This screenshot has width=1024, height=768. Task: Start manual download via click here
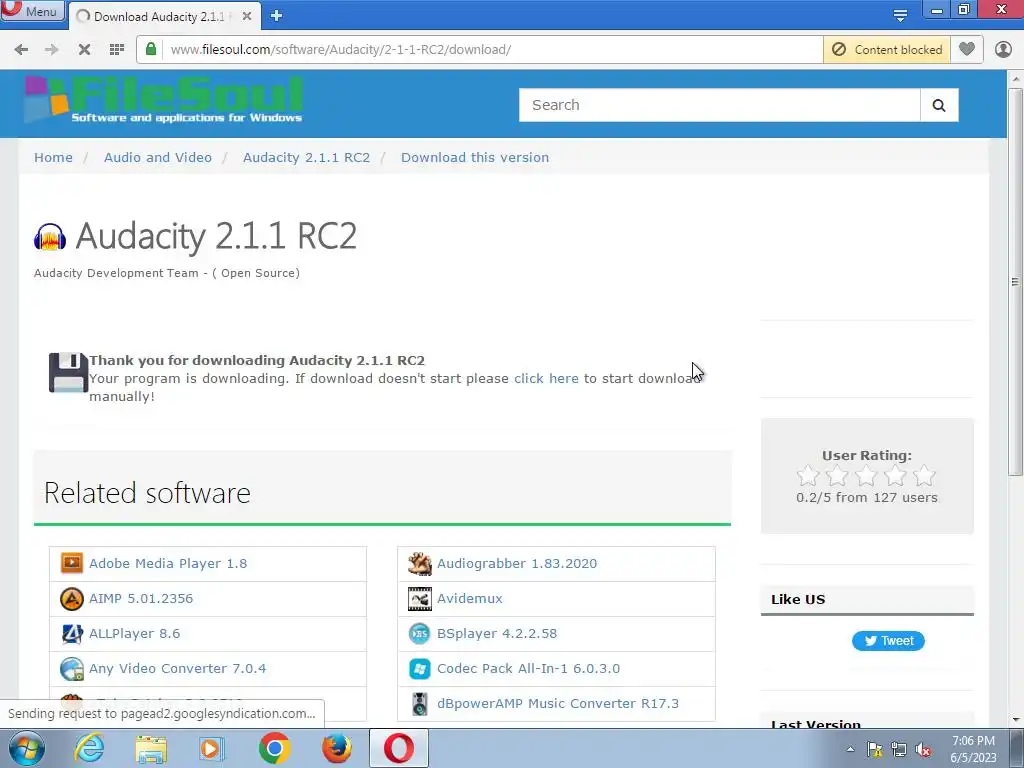[x=546, y=379]
